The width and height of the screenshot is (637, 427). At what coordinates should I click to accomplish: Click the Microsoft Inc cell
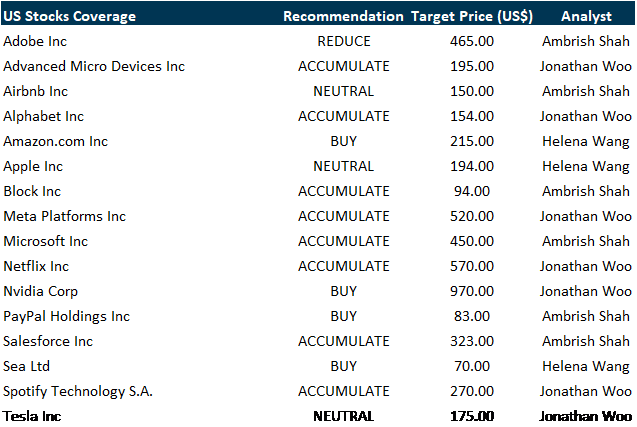(x=46, y=241)
